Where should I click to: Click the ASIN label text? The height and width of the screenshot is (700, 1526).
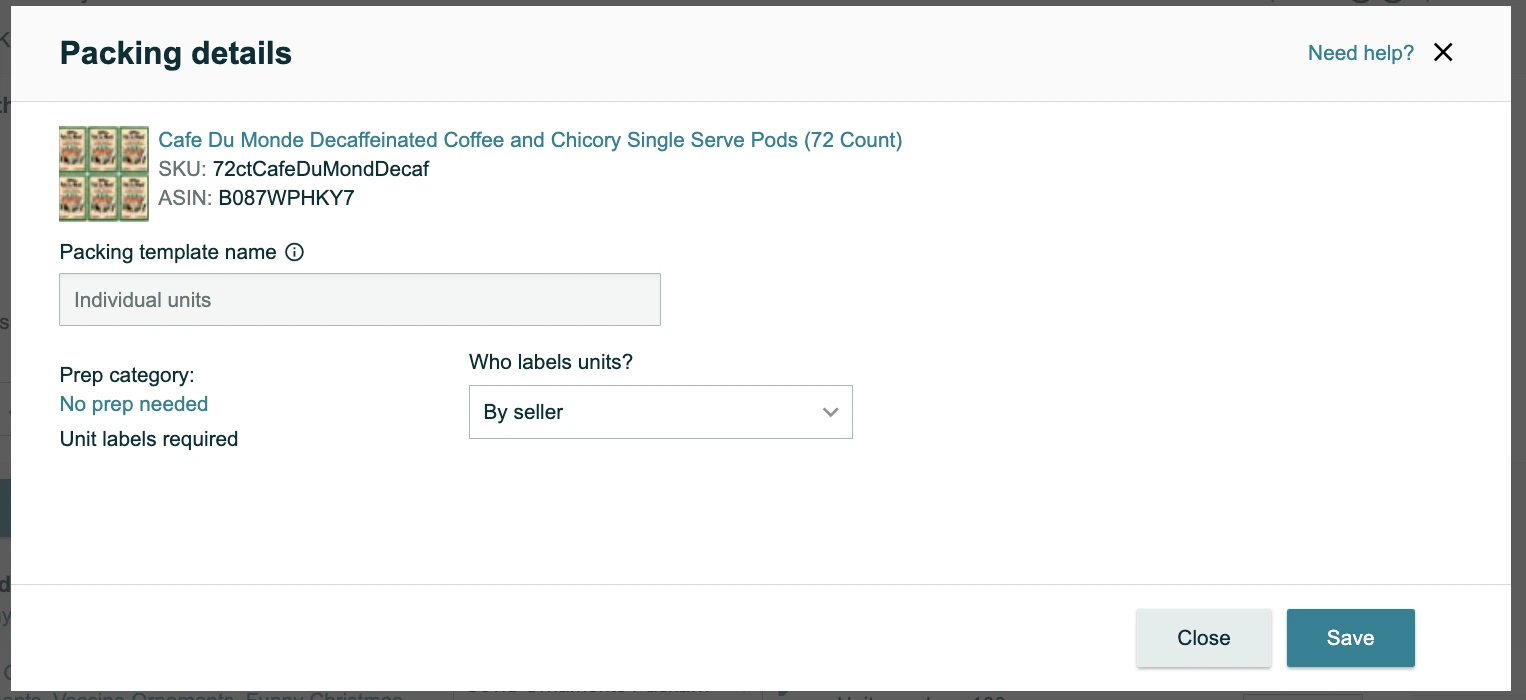(x=185, y=198)
